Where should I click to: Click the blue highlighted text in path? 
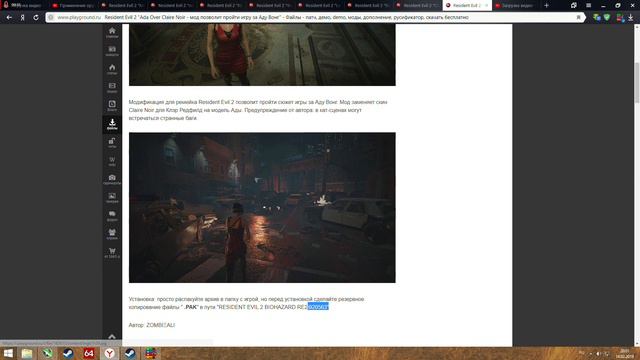318,307
